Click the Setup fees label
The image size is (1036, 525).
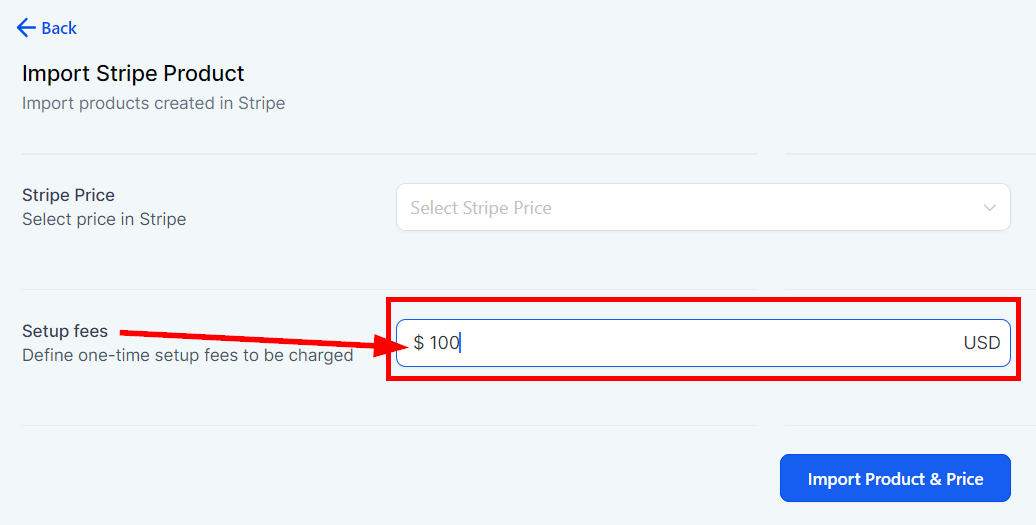65,331
